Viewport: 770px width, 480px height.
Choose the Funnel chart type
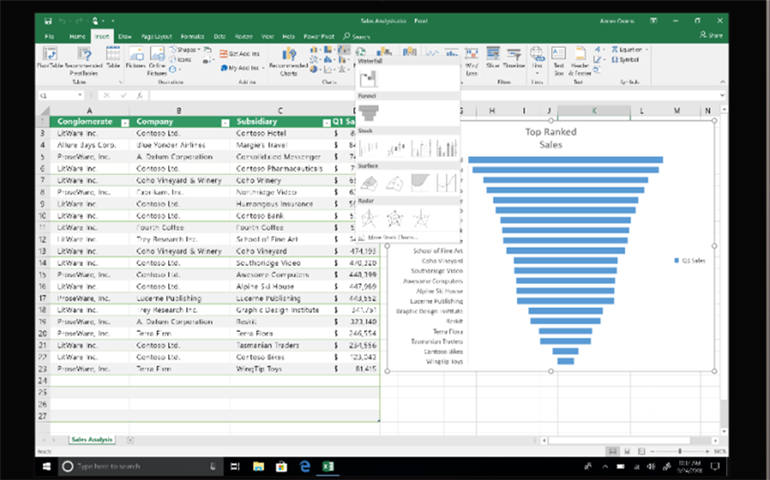click(x=368, y=113)
